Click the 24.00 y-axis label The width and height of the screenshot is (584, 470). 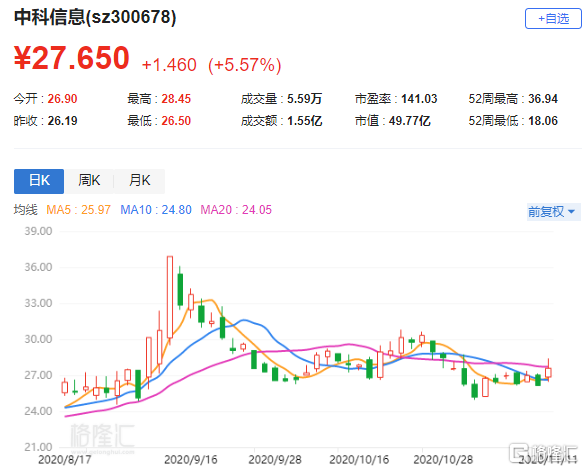[x=38, y=411]
